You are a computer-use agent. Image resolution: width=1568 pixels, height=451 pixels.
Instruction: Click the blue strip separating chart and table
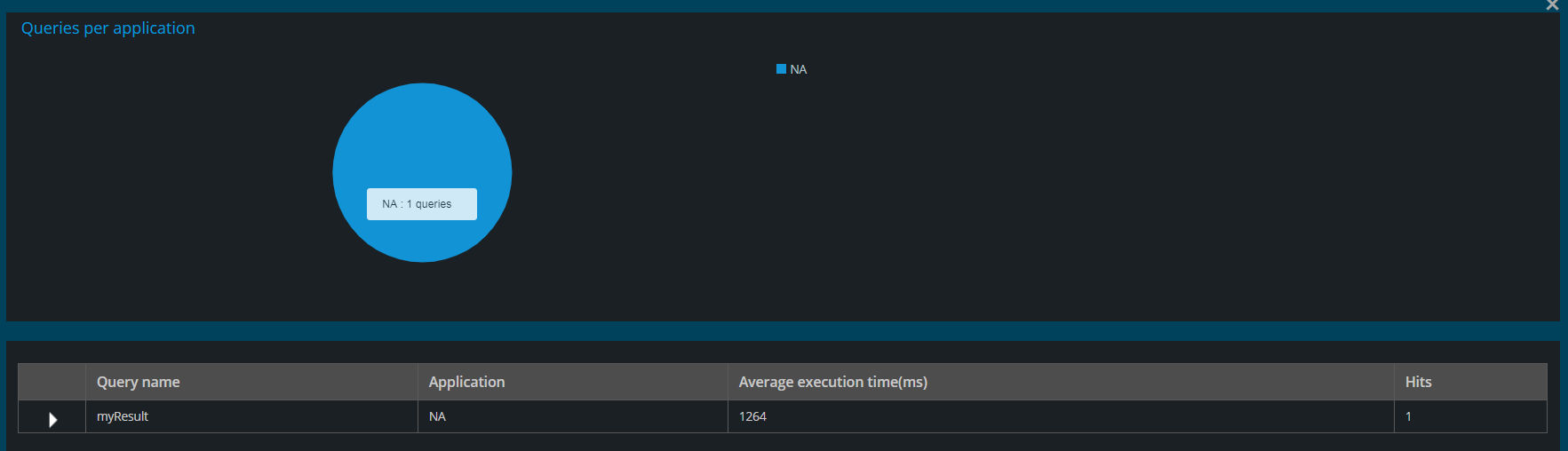[x=783, y=331]
